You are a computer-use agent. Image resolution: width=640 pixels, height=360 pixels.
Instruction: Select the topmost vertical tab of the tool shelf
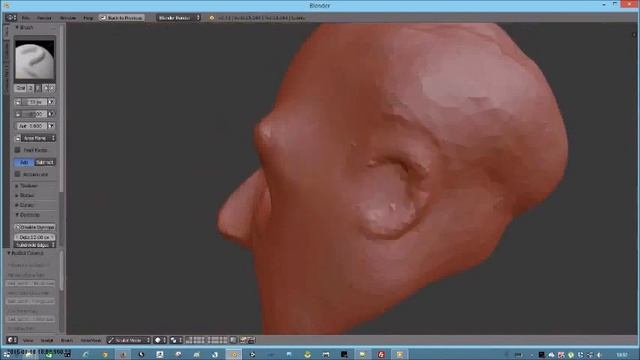[7, 32]
